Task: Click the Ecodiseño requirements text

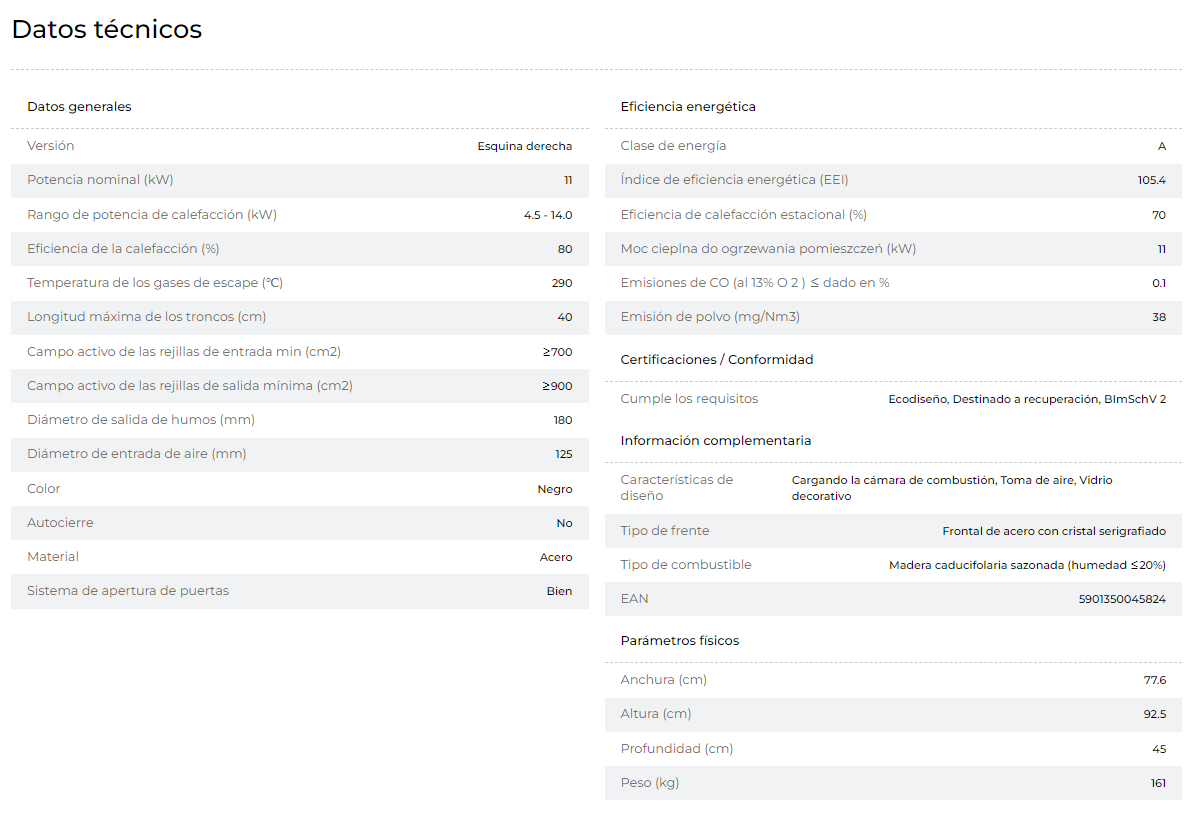Action: pos(1027,399)
